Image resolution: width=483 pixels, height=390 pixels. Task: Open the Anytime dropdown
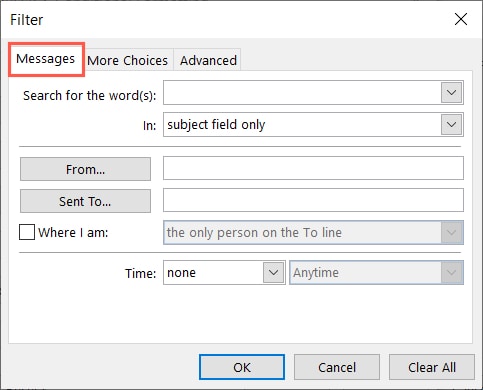[x=376, y=273]
